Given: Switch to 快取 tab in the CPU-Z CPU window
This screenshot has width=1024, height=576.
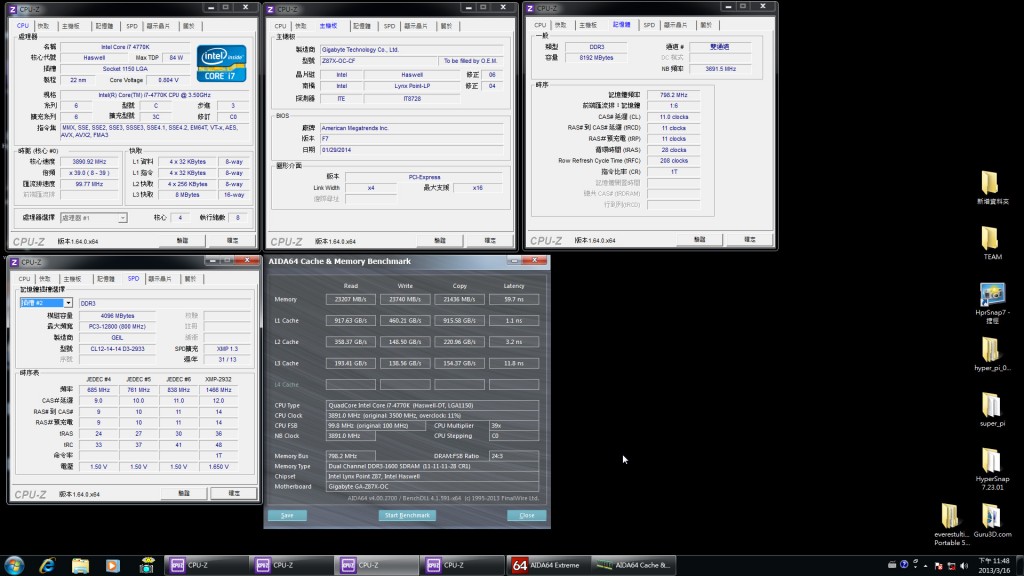Looking at the screenshot, I should (43, 26).
